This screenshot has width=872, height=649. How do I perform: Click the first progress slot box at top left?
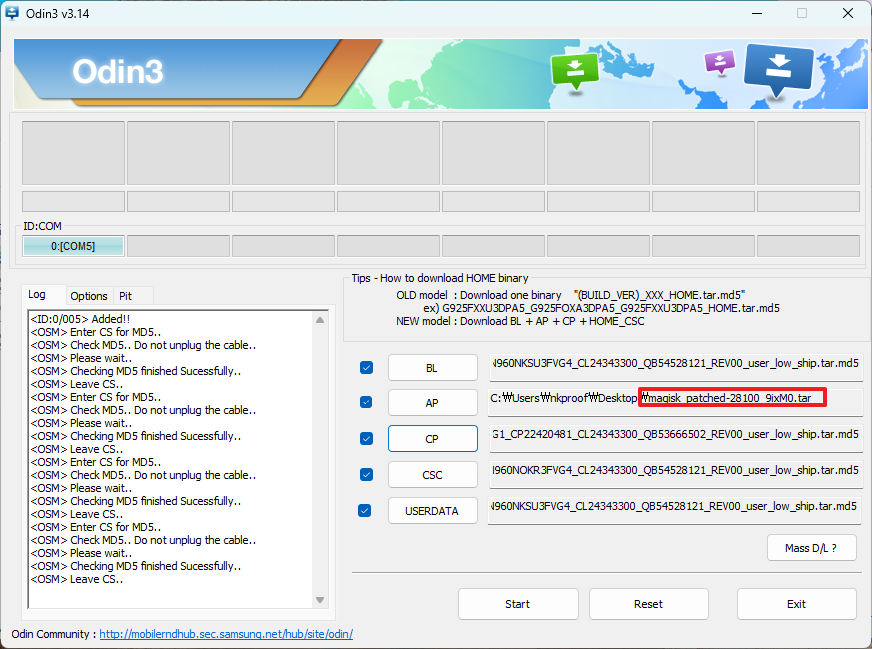point(73,153)
